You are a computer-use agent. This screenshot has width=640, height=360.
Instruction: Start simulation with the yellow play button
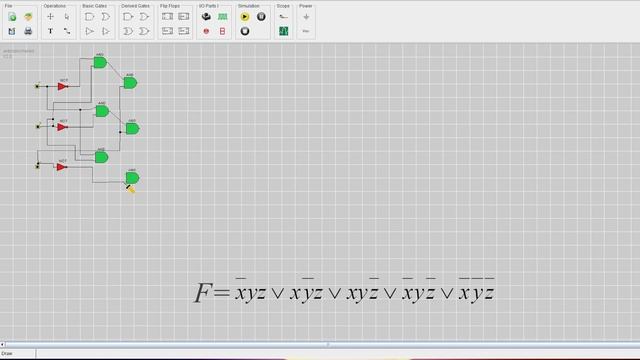(x=245, y=17)
